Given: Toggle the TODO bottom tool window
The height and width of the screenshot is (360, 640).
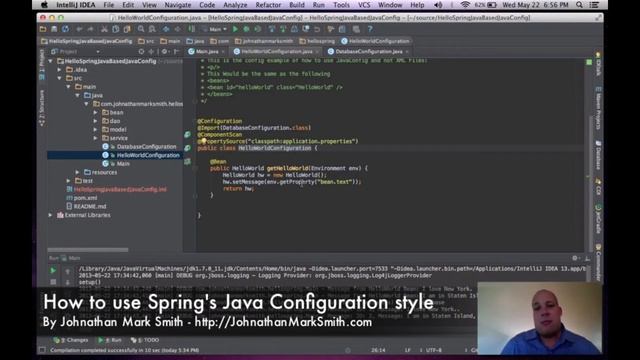Looking at the screenshot, I should 145,340.
